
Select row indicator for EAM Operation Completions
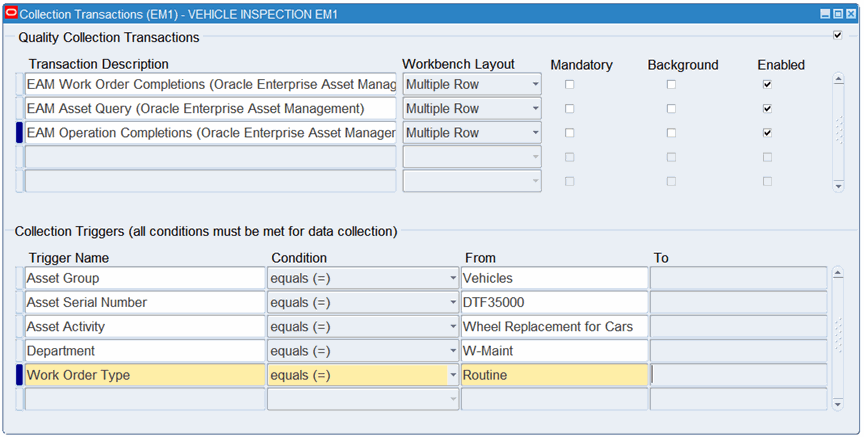(x=19, y=133)
